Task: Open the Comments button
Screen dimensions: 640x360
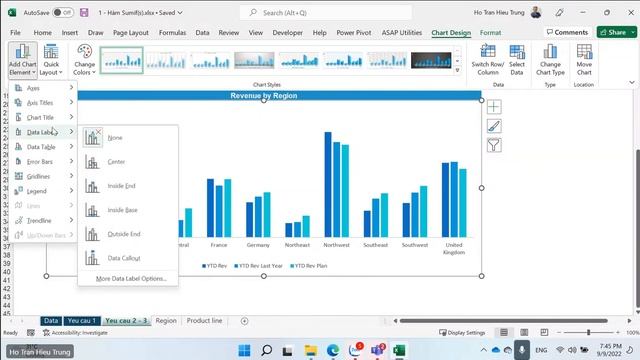Action: coord(567,32)
